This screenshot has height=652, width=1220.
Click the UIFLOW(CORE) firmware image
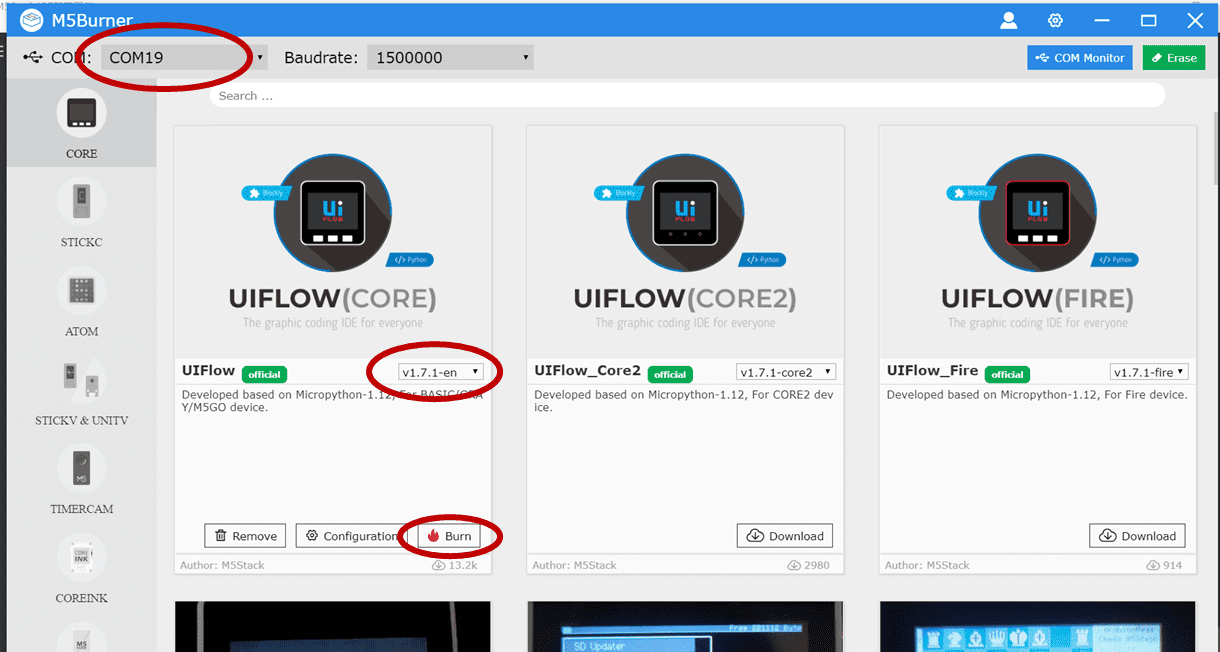point(333,242)
